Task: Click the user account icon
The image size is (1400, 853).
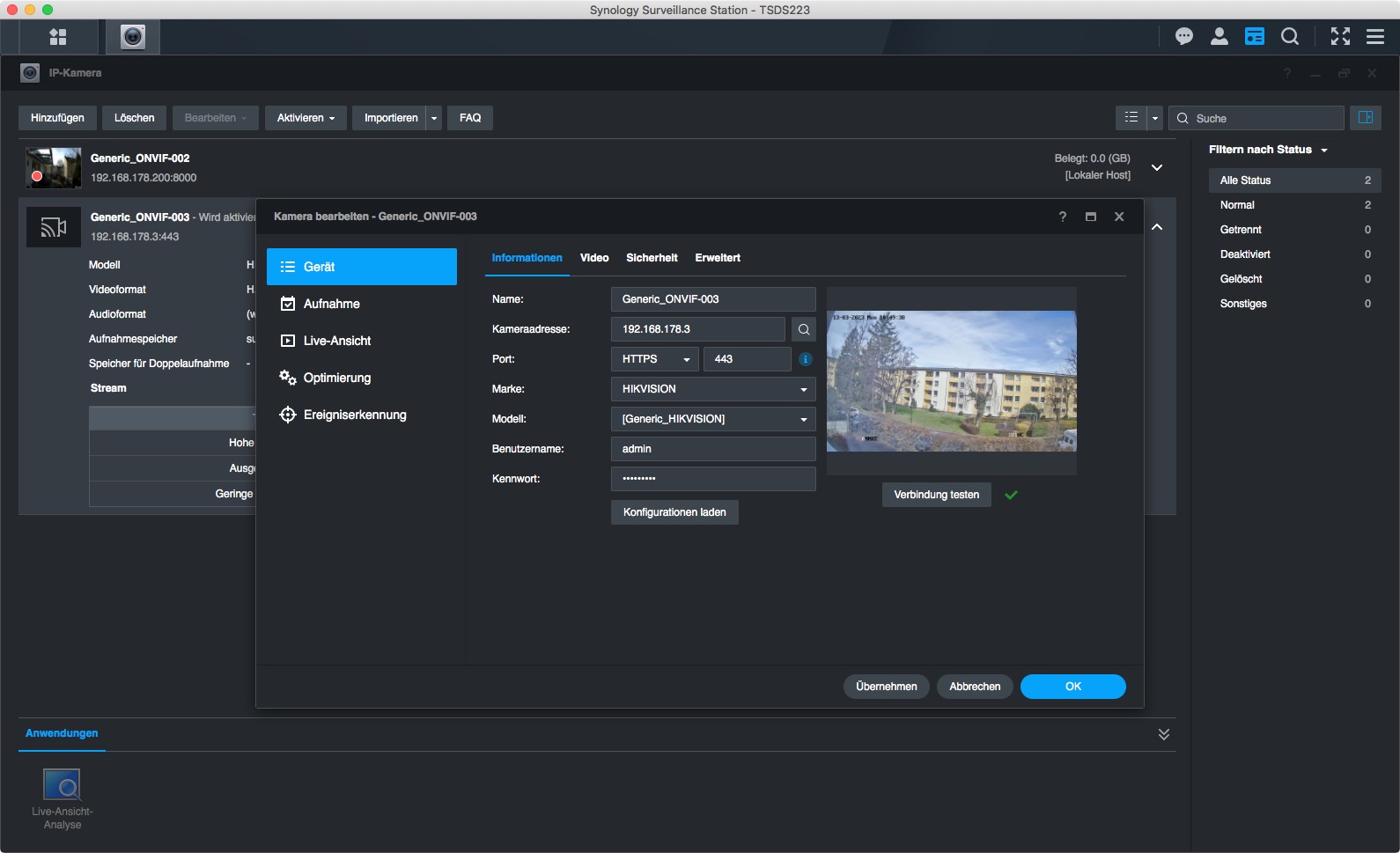Action: (1219, 36)
